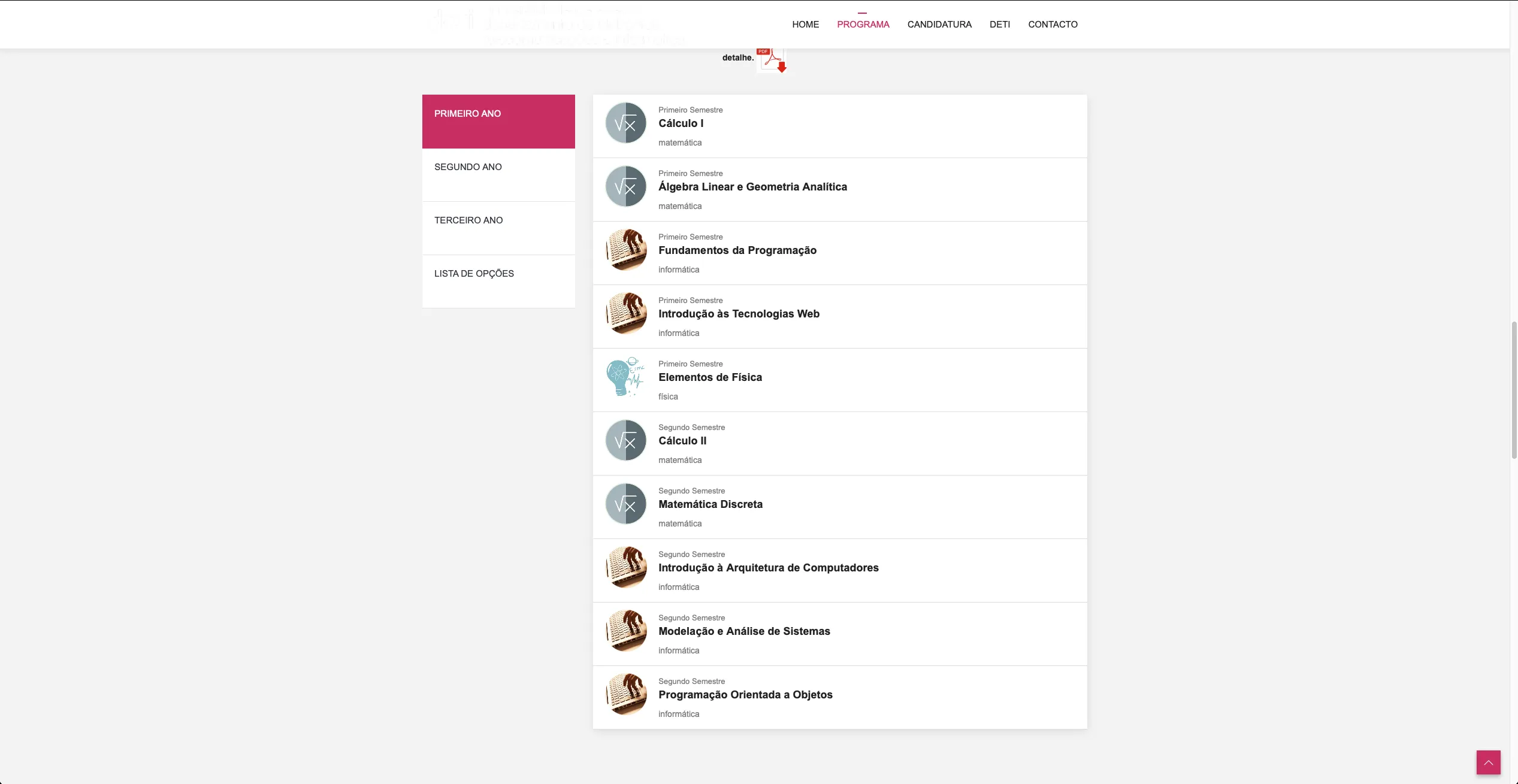Click 'física' tag under Elementos de Física

pyautogui.click(x=668, y=396)
